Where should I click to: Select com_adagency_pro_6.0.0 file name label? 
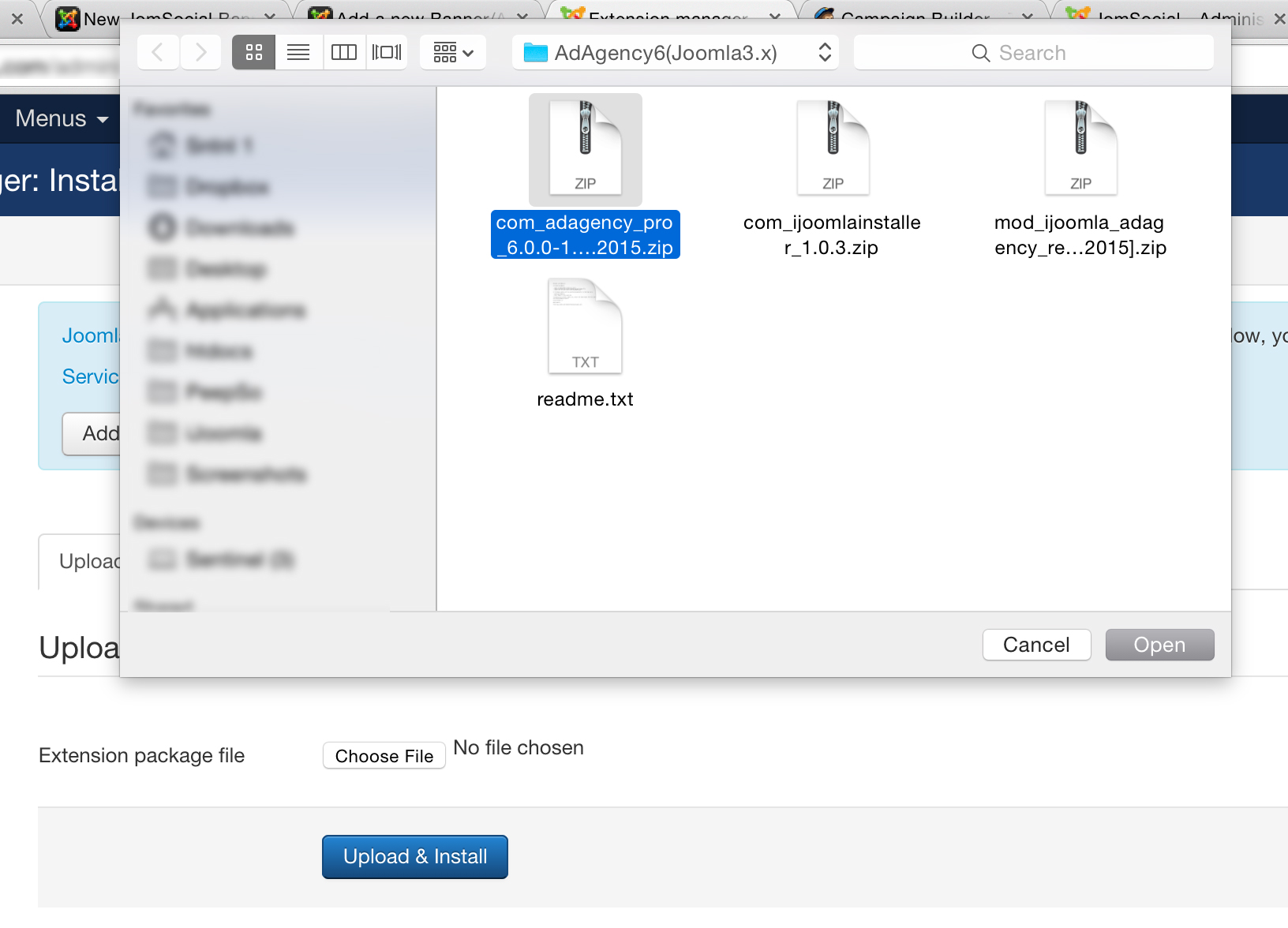coord(585,234)
